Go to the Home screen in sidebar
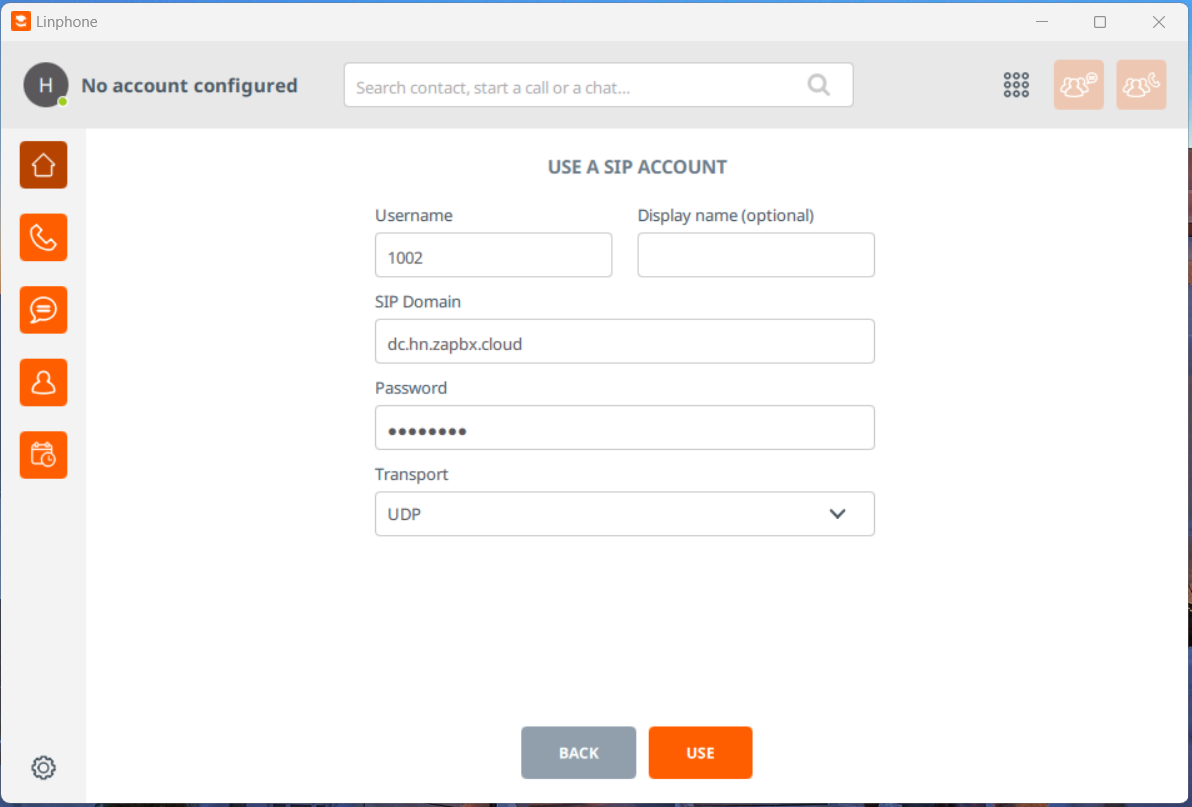 (x=43, y=165)
